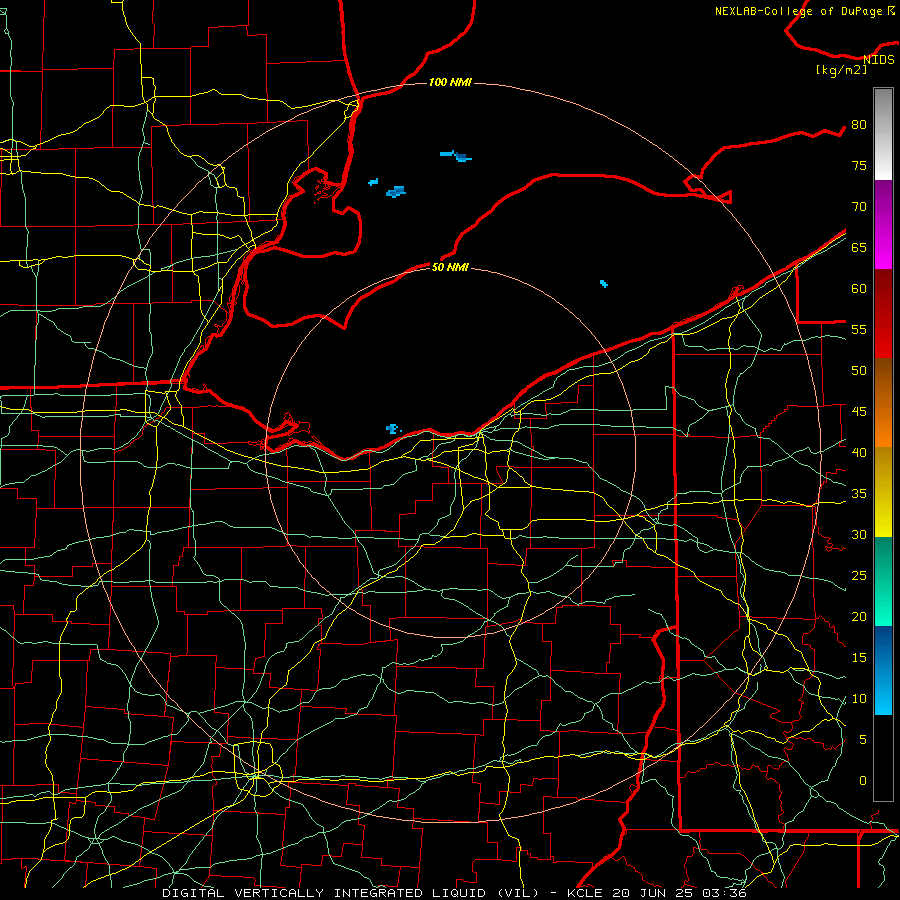Click the 60 value on the color scale
900x900 pixels.
click(859, 289)
